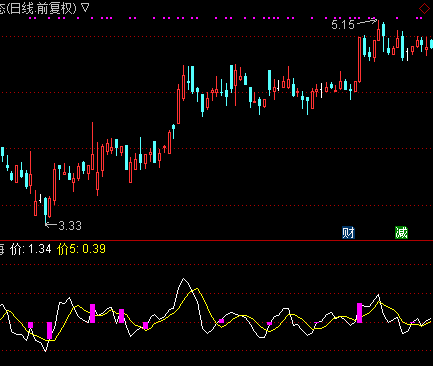The image size is (433, 366).
Task: Select the red candlestick touching the 5.15 high
Action: tap(379, 31)
